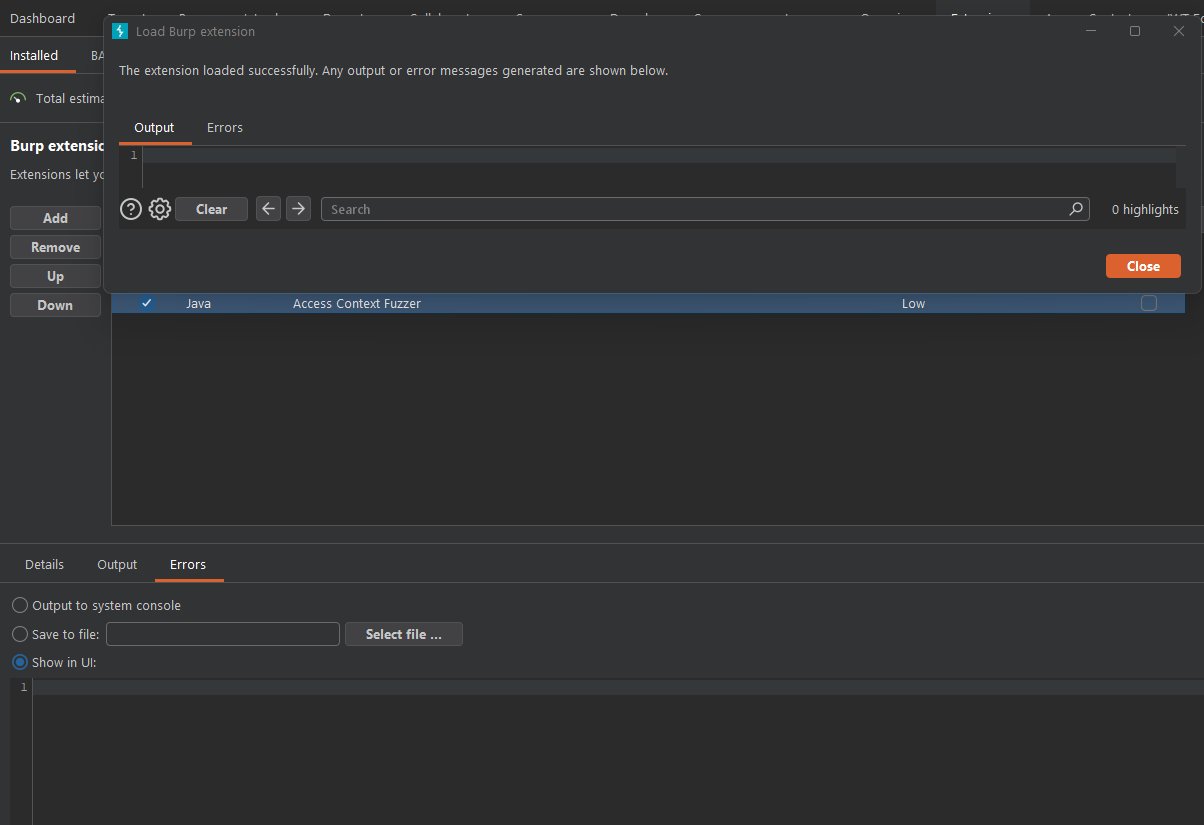Click the Burp lightning logo in dialog title

120,31
